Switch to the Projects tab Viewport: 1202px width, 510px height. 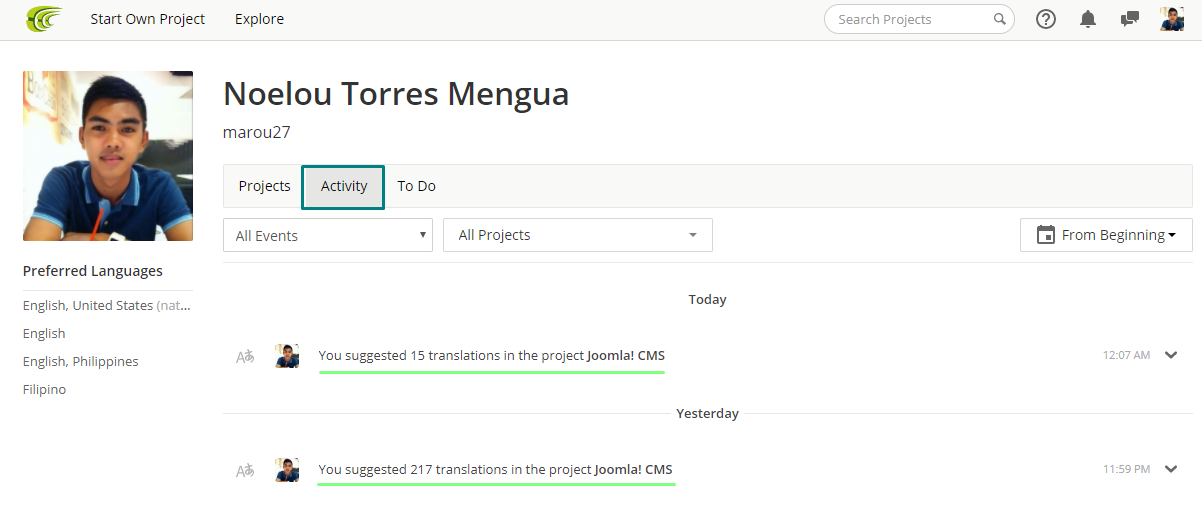[x=264, y=186]
